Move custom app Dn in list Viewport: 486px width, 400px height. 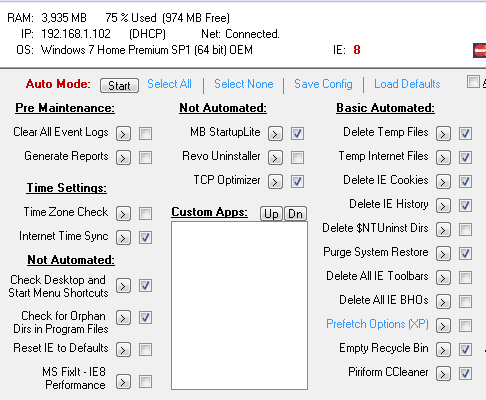[295, 214]
